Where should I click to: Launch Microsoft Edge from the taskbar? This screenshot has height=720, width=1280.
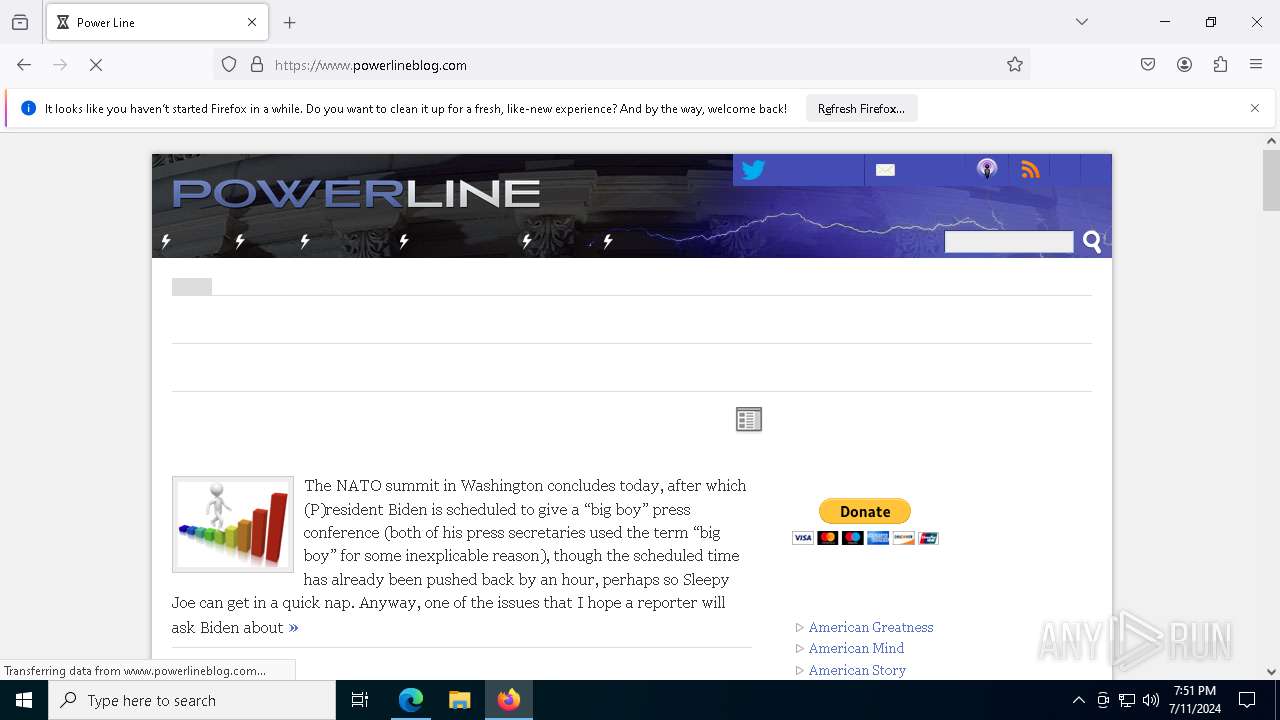point(411,700)
